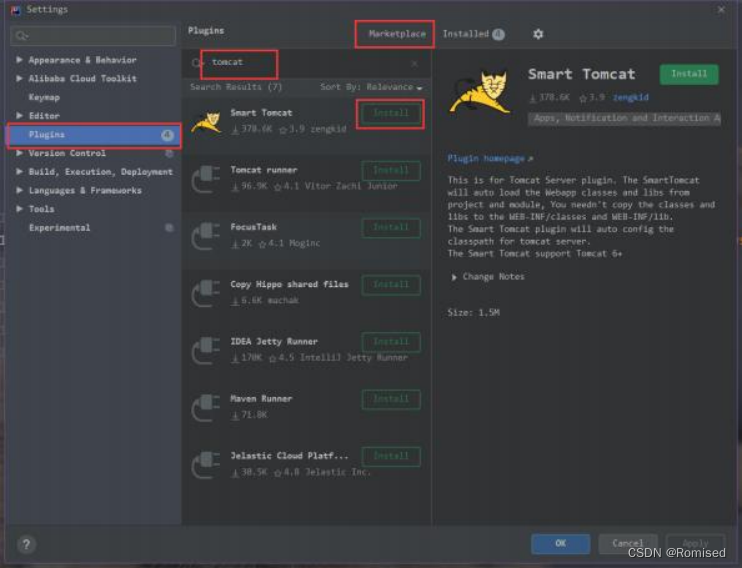Click the large Smart Tomcat logo in details pane
Image resolution: width=742 pixels, height=568 pixels.
point(481,92)
